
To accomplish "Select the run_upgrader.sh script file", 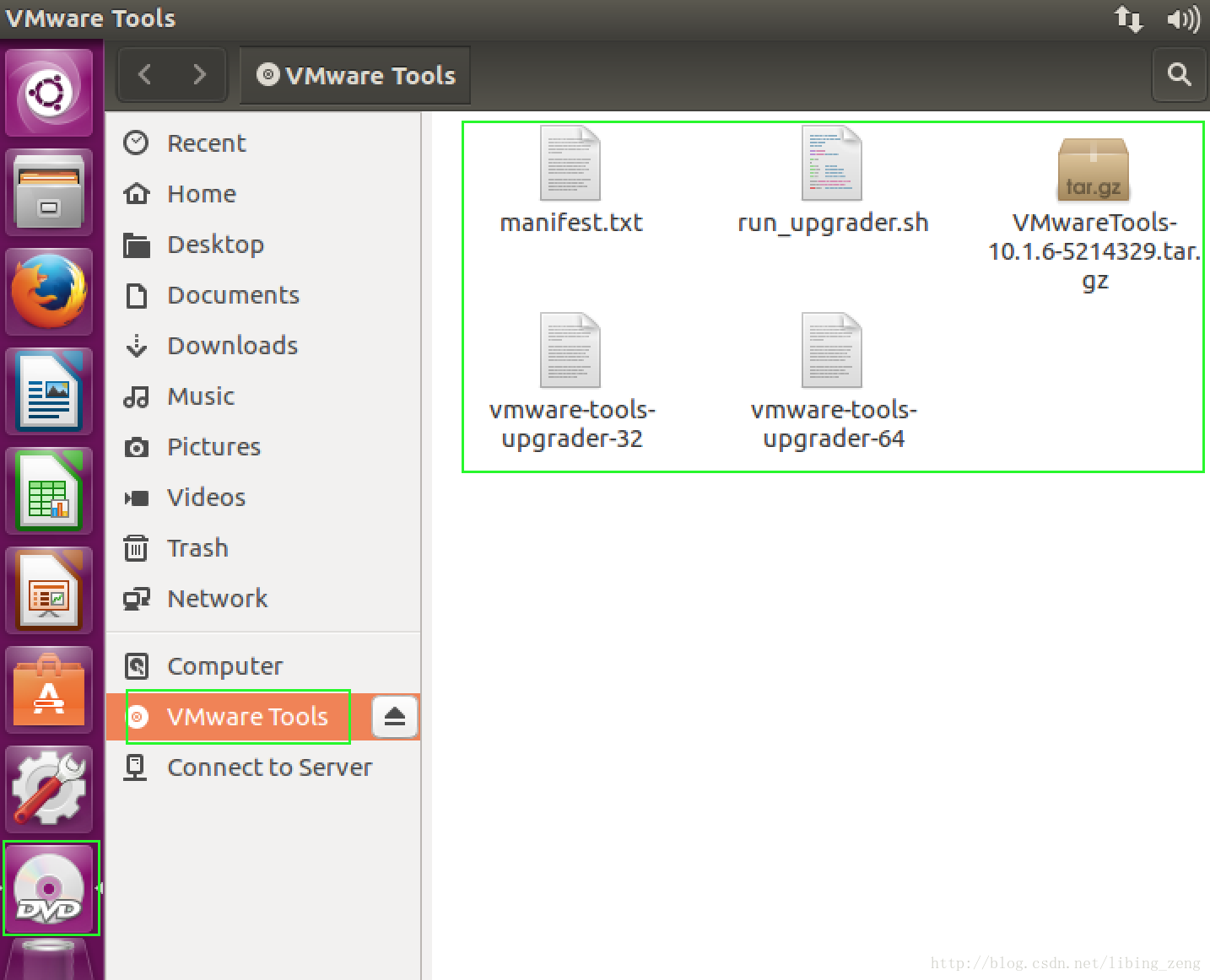I will (833, 180).
